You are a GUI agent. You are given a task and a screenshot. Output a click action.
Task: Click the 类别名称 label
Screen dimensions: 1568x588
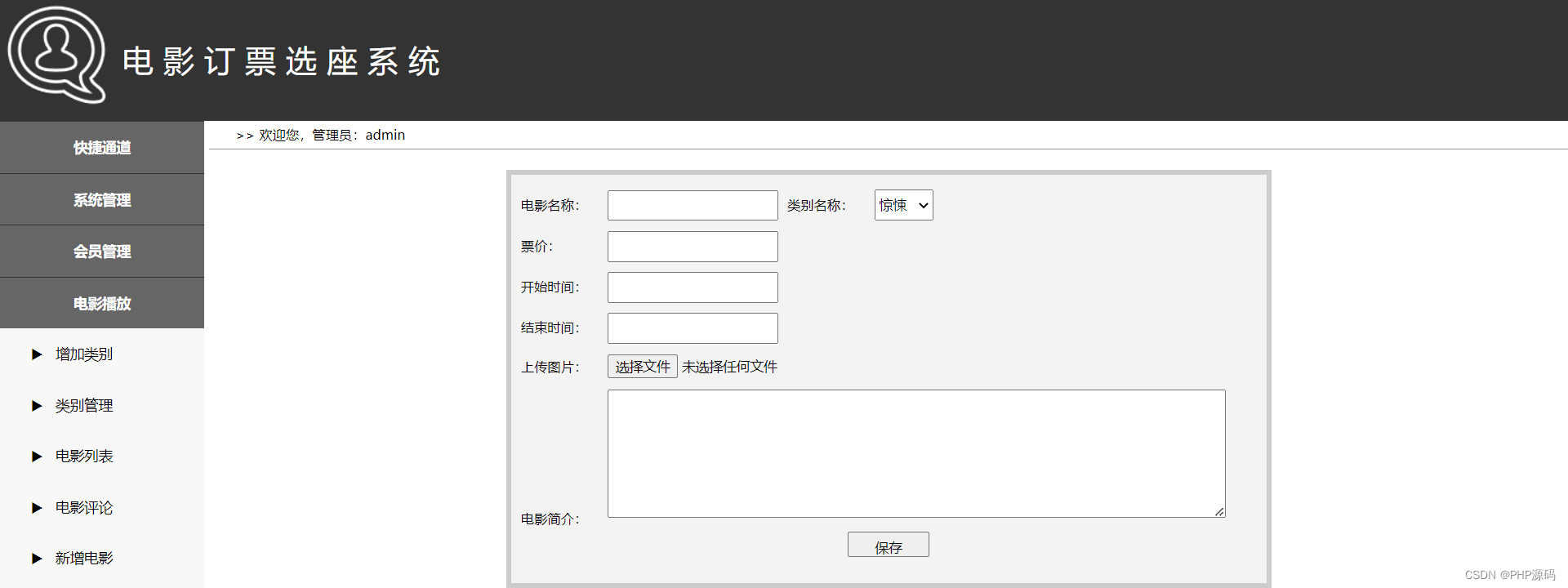(x=817, y=206)
